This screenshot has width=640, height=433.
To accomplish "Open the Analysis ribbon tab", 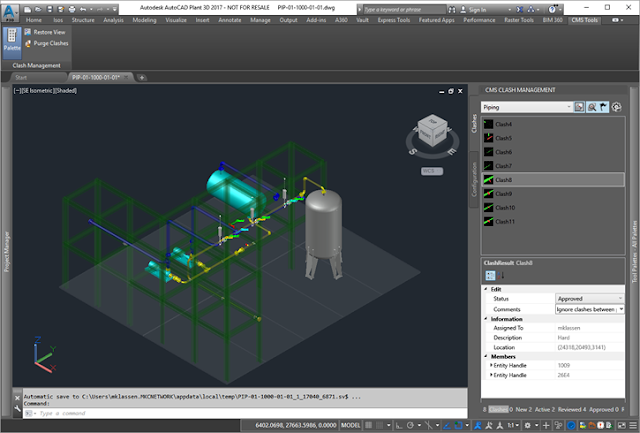I will click(114, 19).
